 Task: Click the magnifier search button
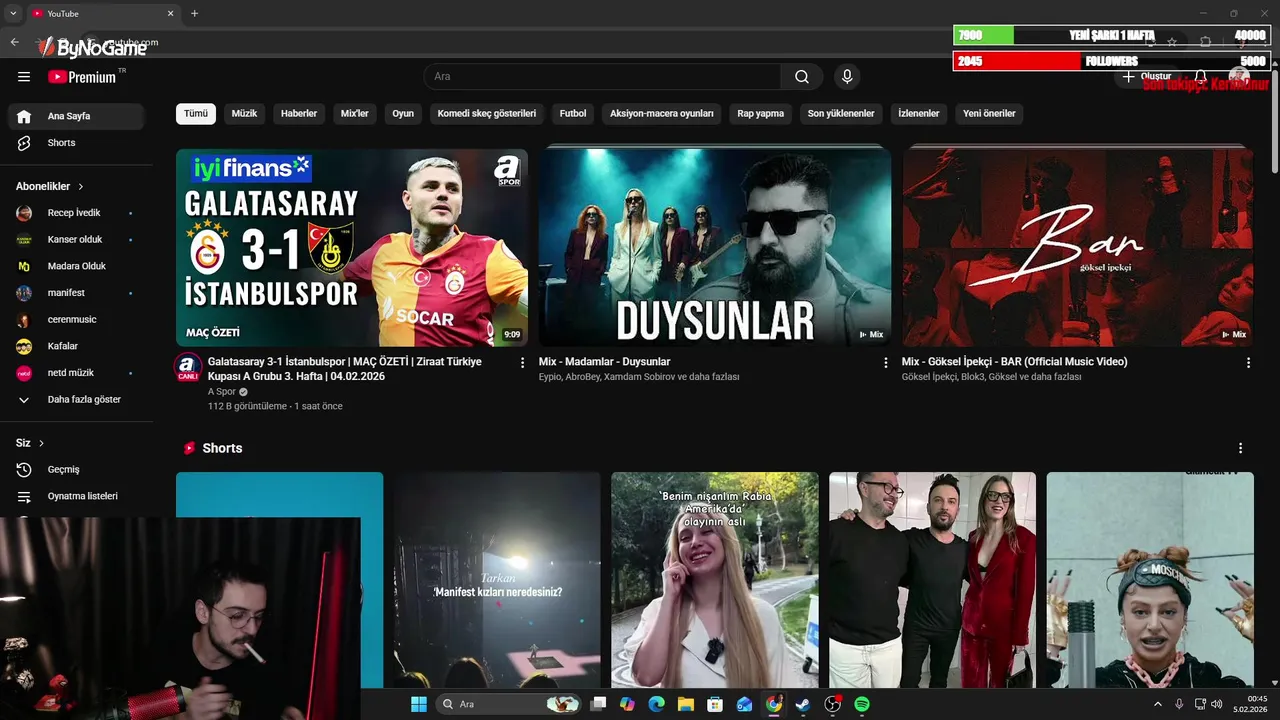802,77
